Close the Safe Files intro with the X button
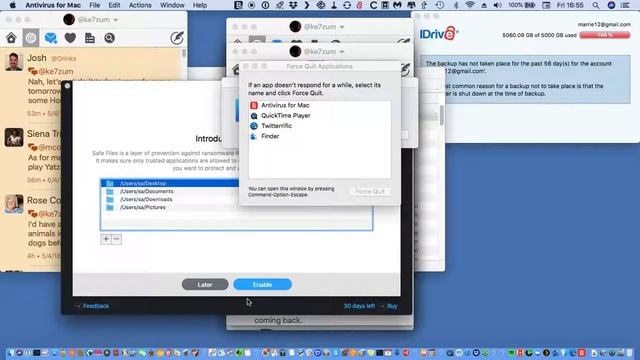 click(67, 86)
